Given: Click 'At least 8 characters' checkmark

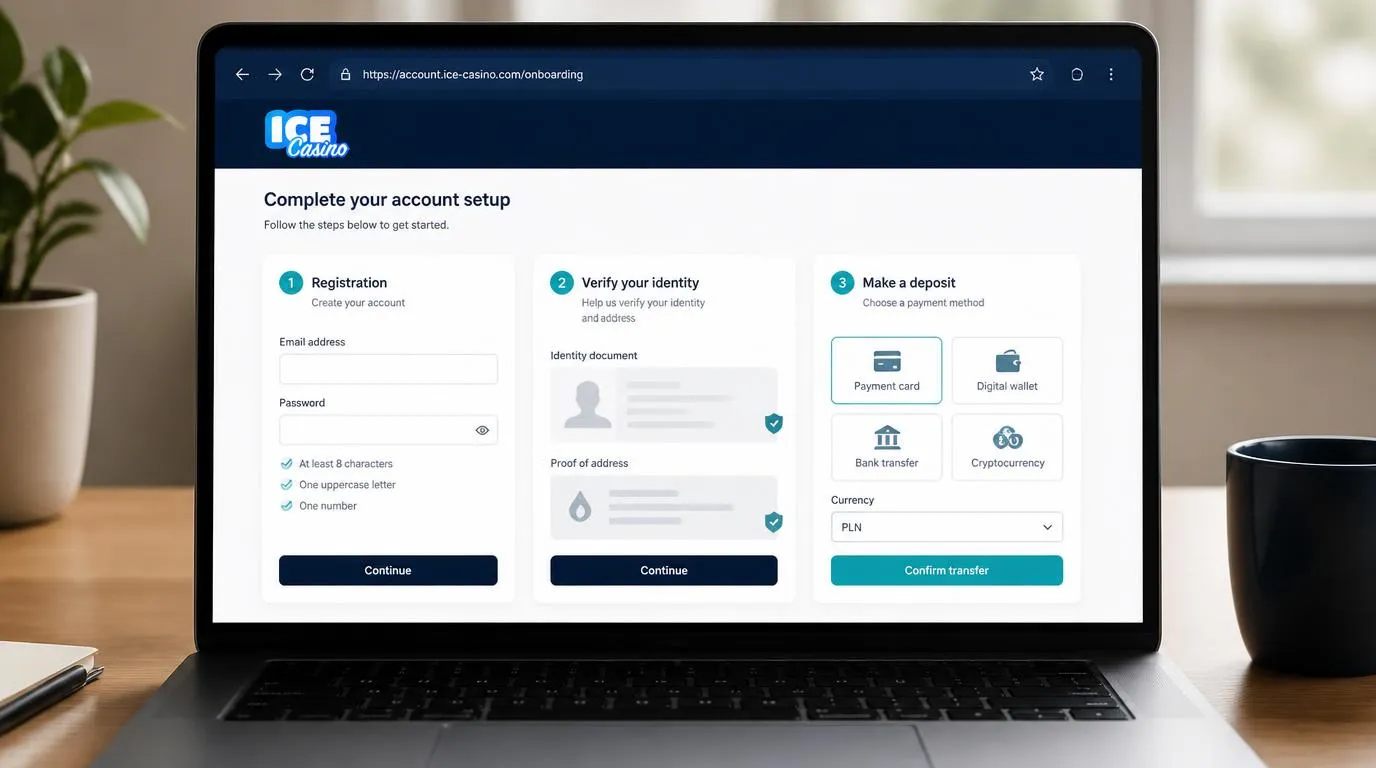Looking at the screenshot, I should pos(286,464).
